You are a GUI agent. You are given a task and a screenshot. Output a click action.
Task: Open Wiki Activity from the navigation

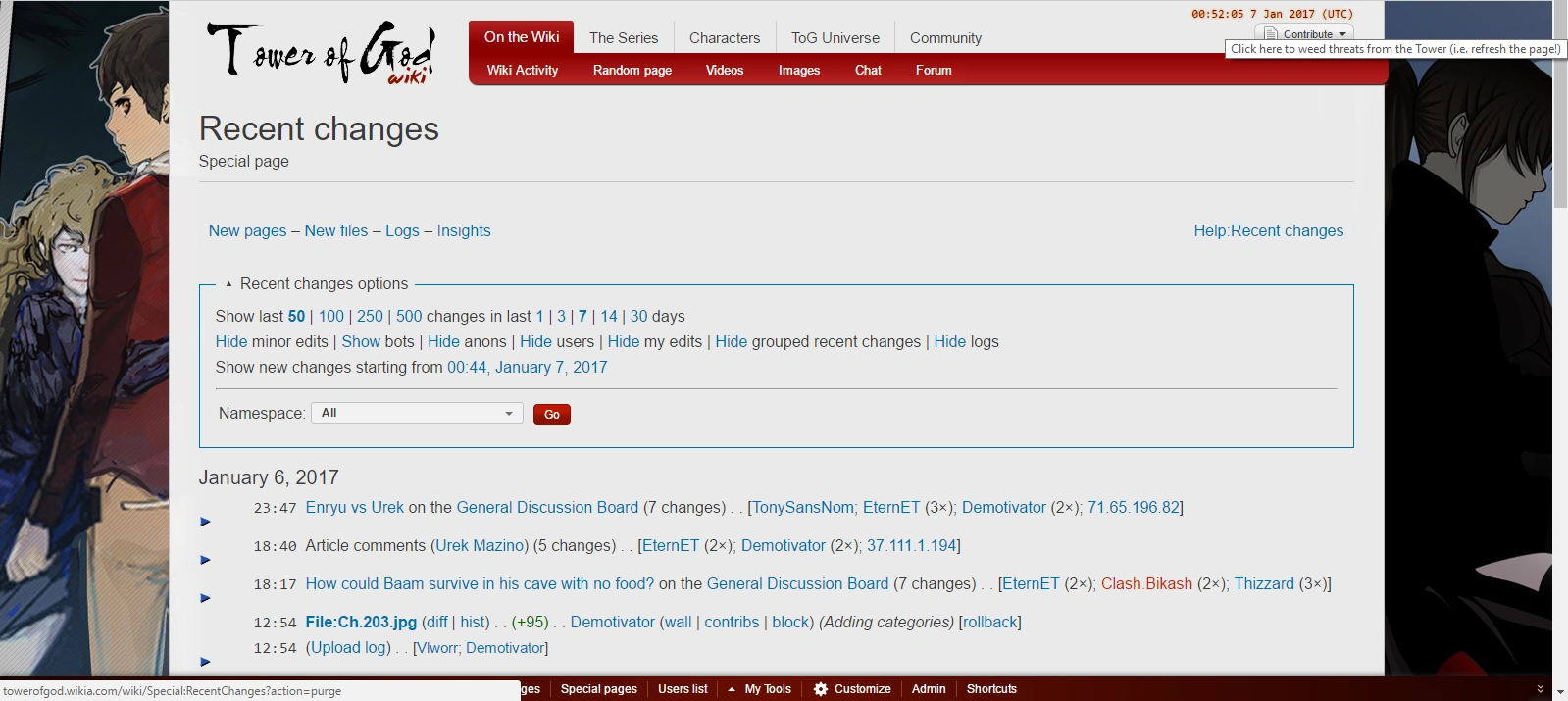tap(522, 71)
